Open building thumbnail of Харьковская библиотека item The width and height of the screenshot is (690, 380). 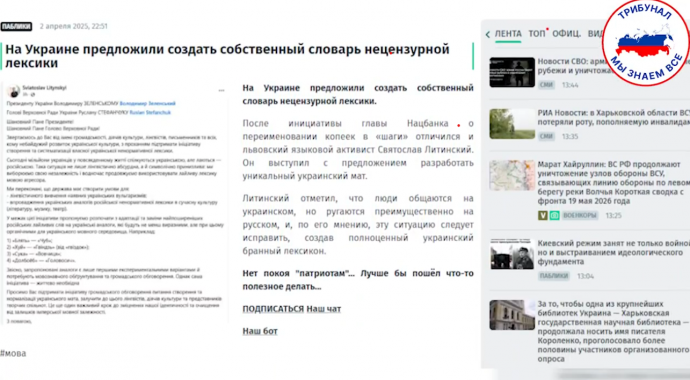pos(512,315)
